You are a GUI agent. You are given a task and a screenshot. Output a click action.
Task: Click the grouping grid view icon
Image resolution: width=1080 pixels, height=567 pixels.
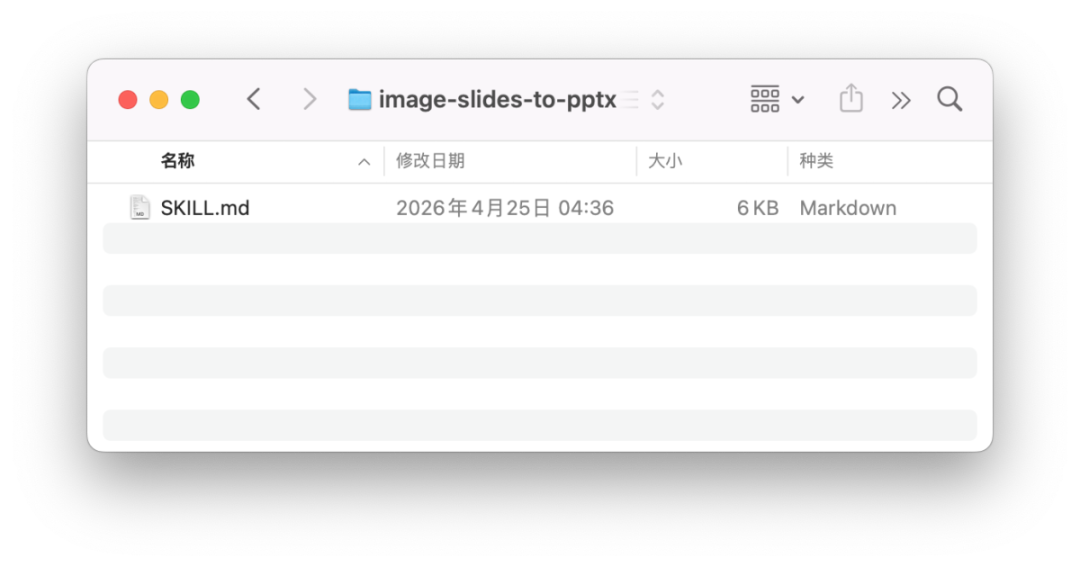765,99
